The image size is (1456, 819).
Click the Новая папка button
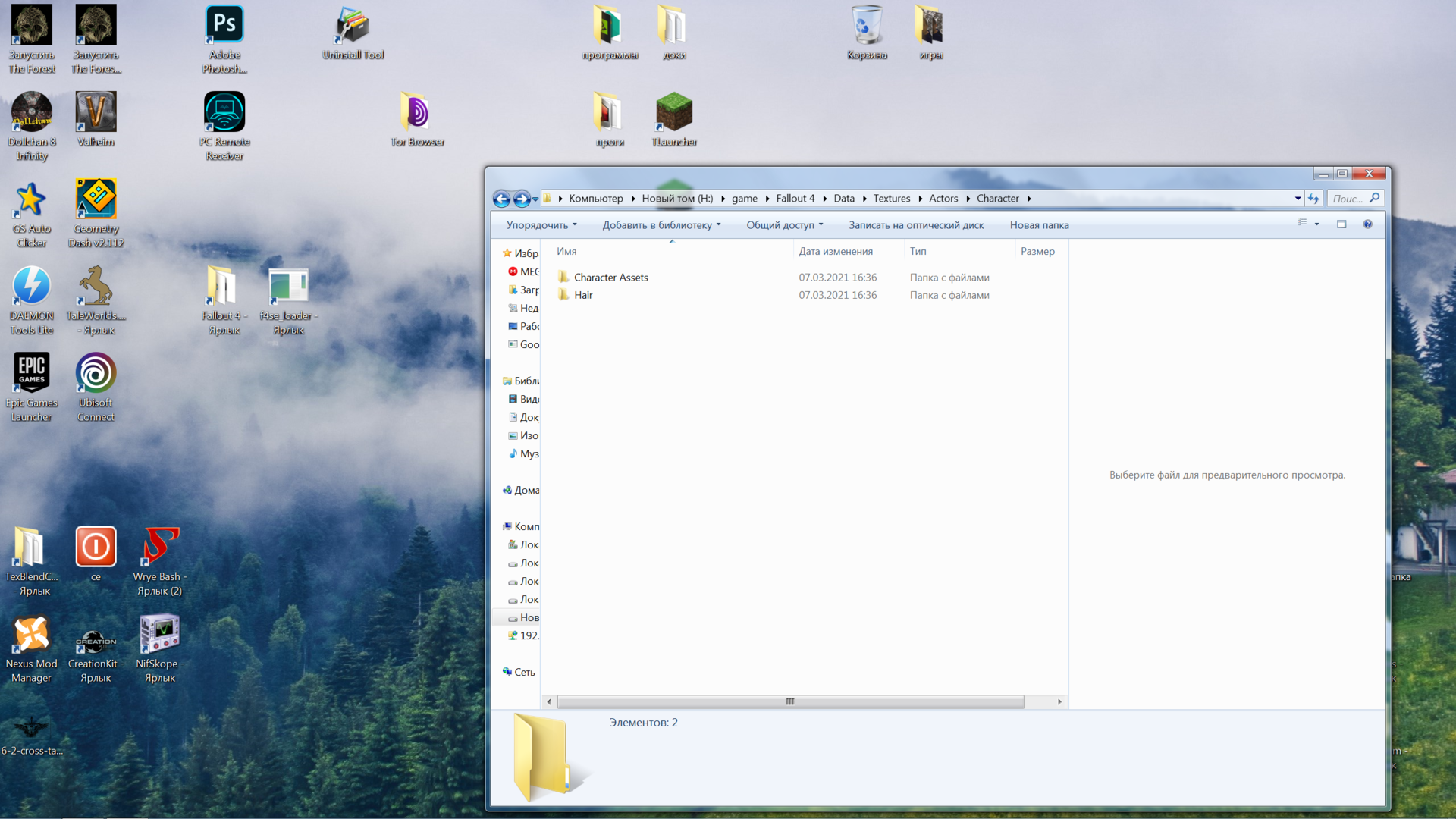click(x=1039, y=225)
